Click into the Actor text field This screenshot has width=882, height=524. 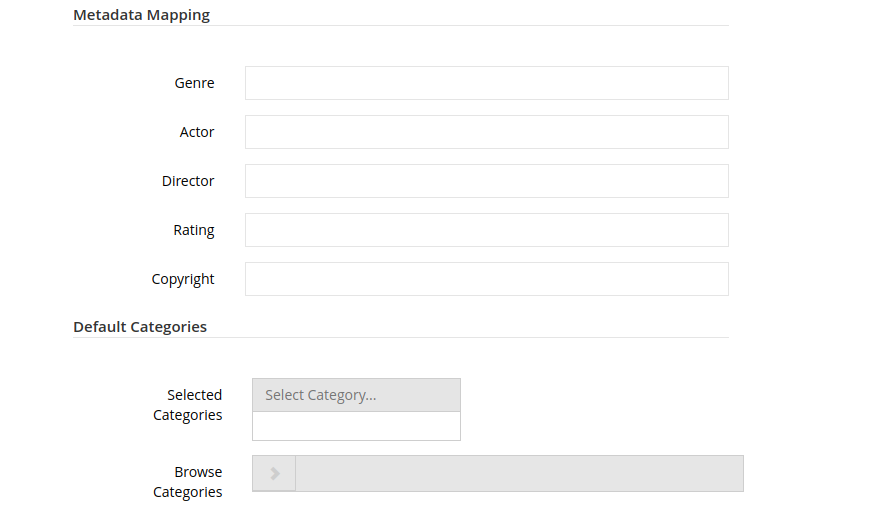point(487,132)
